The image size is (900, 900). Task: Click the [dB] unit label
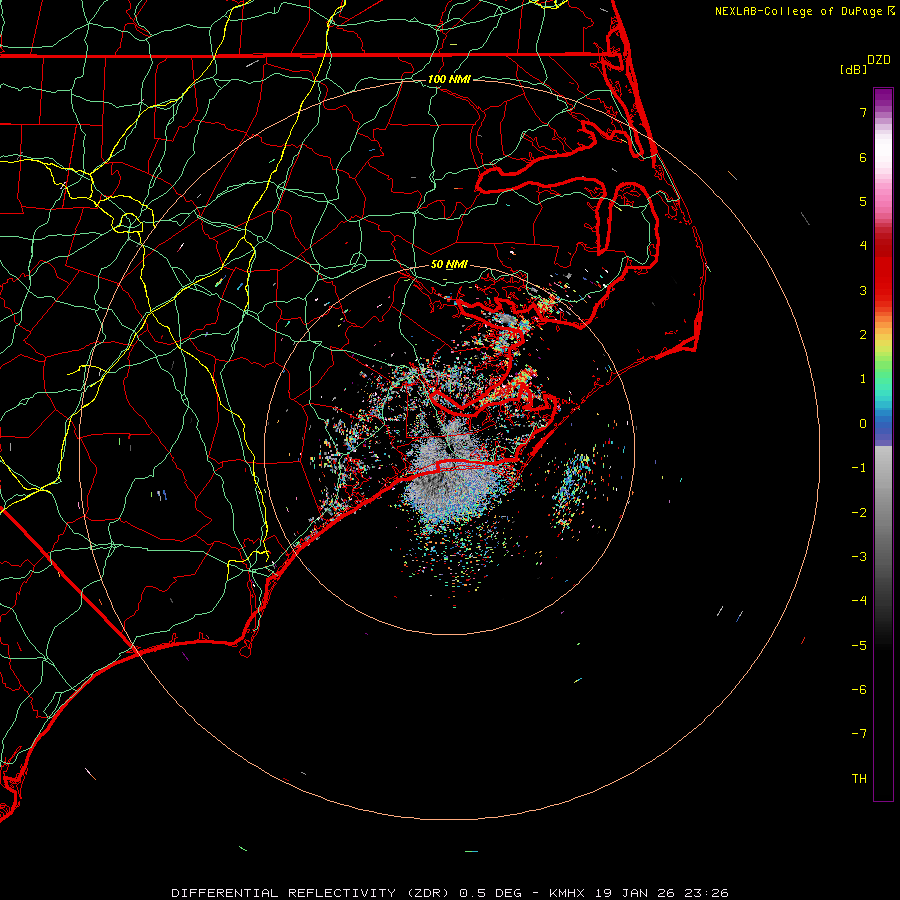click(854, 69)
